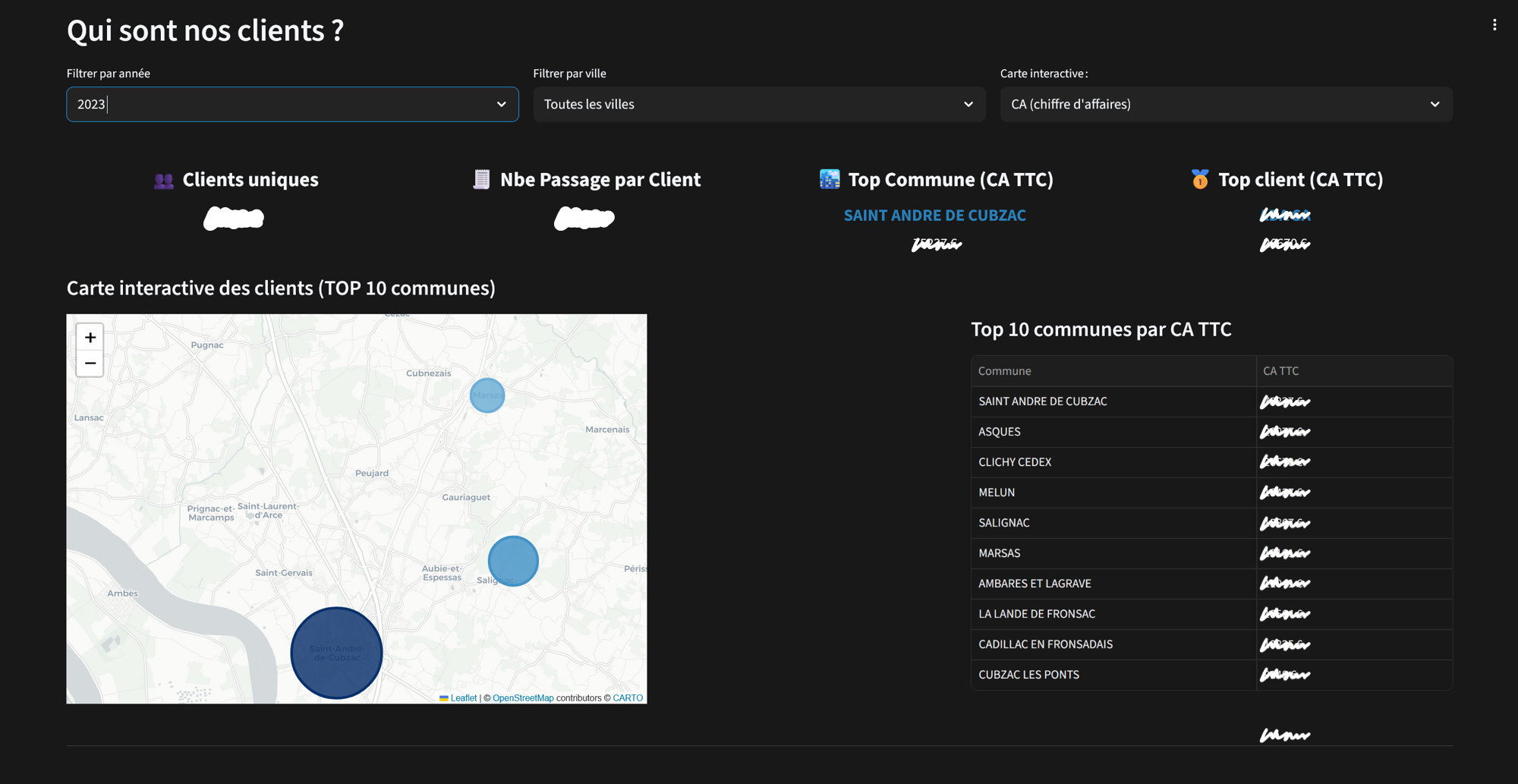Open the Filtrer par ville dropdown

[x=759, y=104]
